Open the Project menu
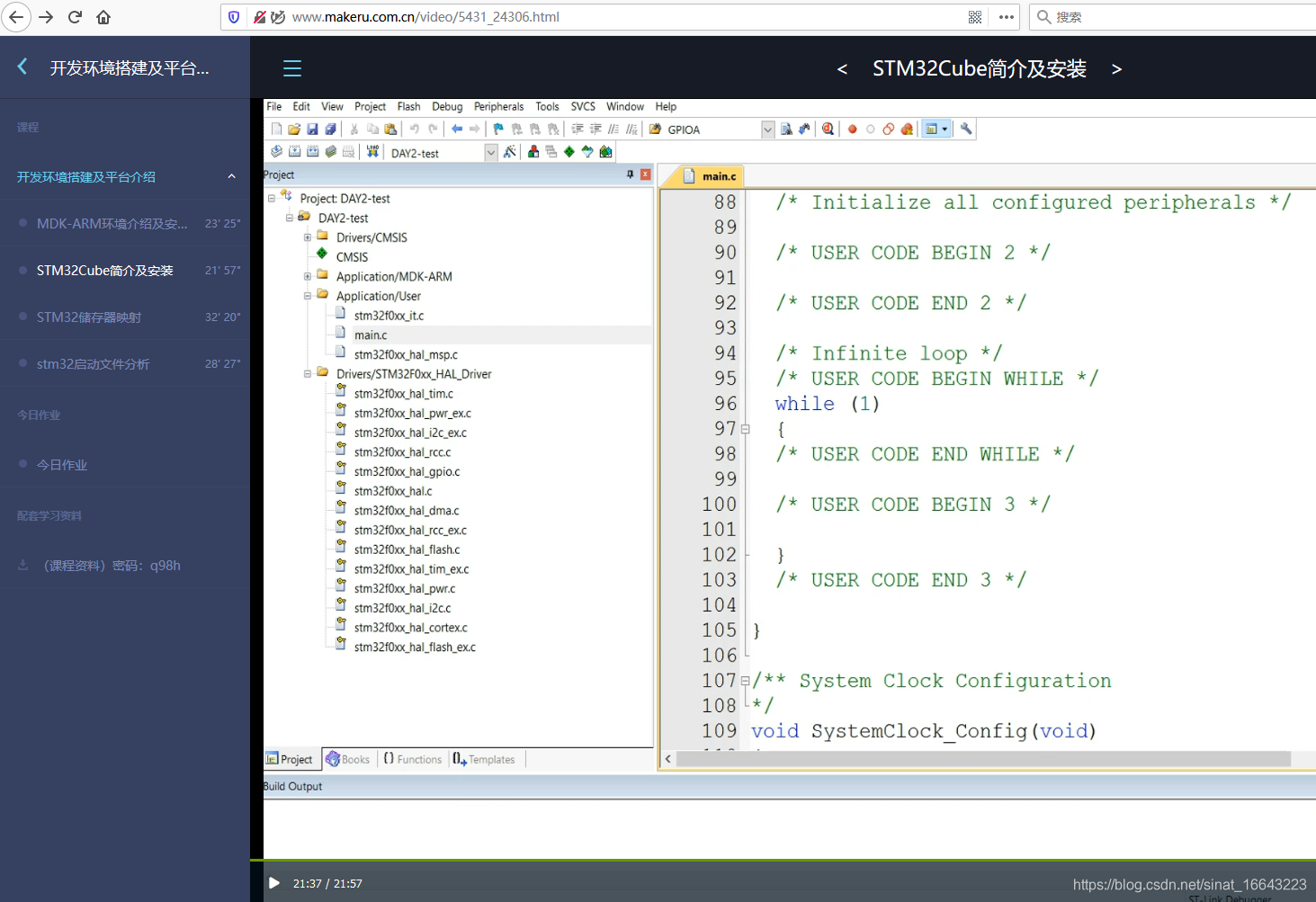This screenshot has height=902, width=1316. [370, 106]
